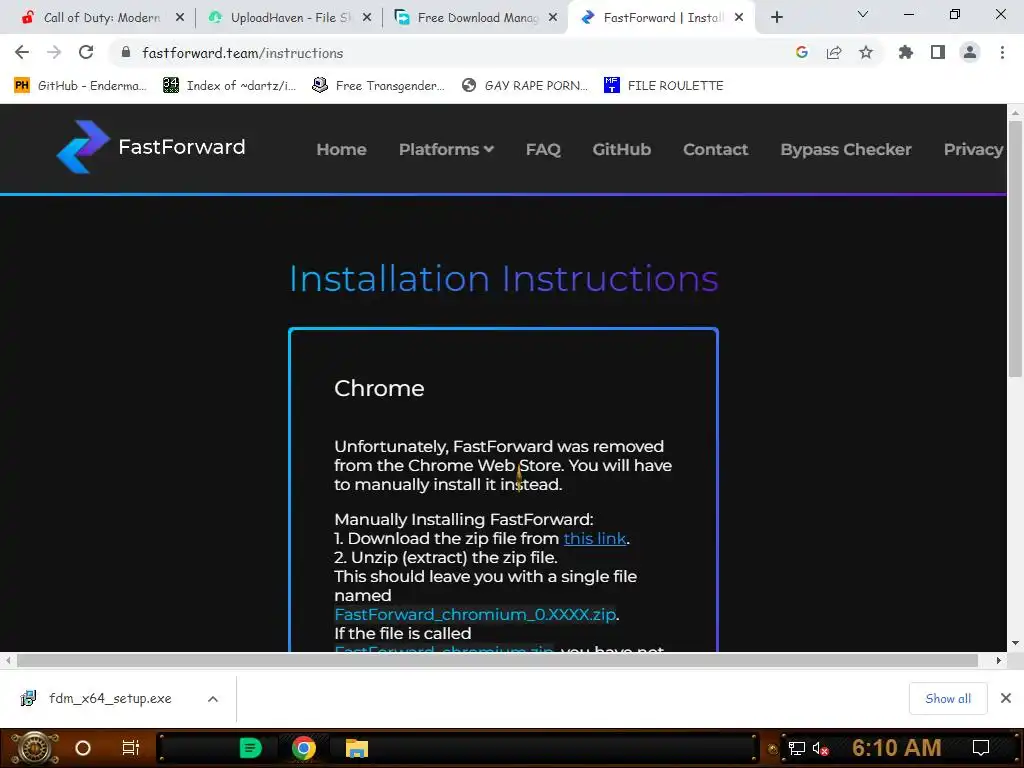The image size is (1024, 768).
Task: Click the vertical scrollbar thumb
Action: click(1015, 249)
